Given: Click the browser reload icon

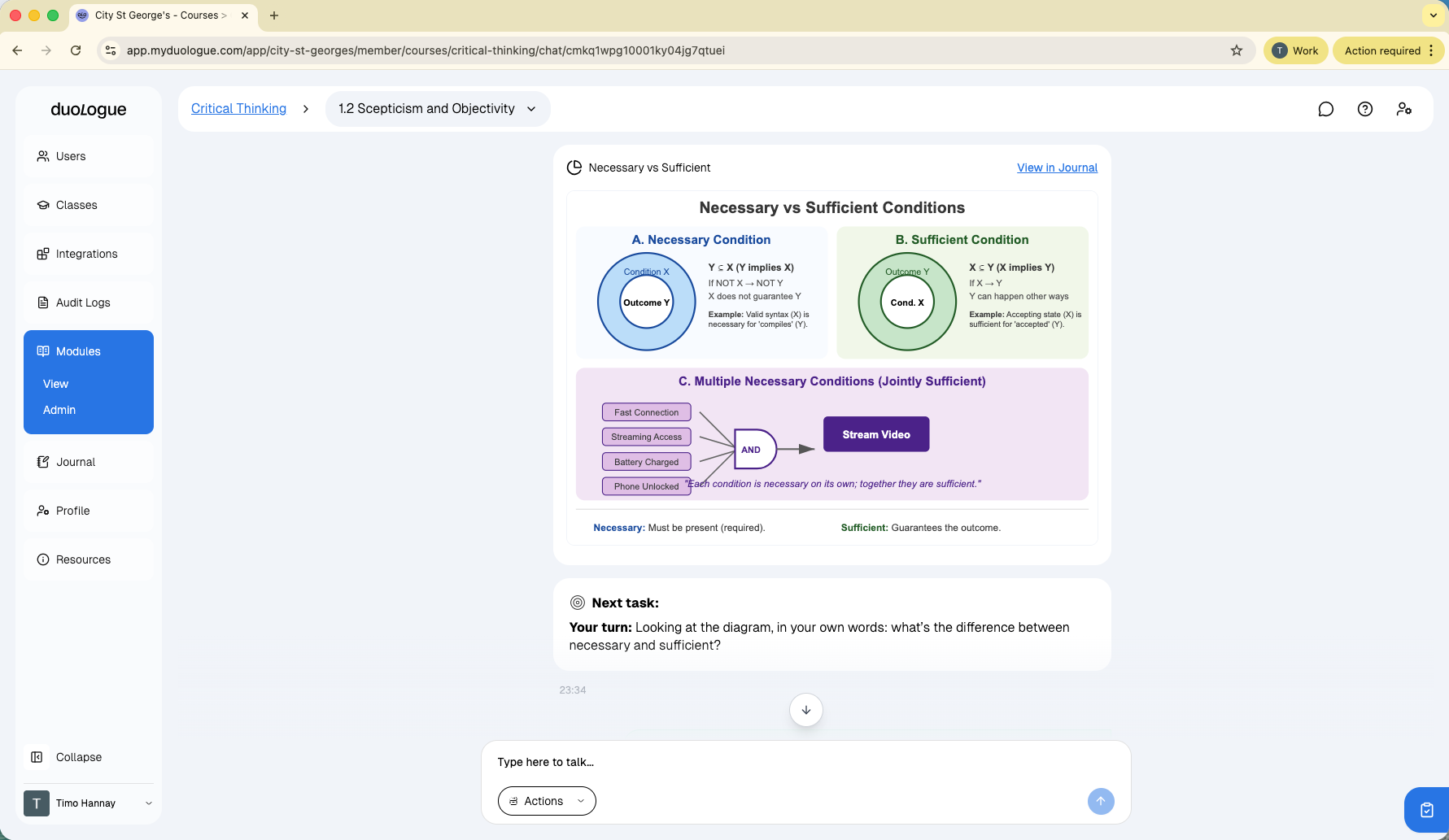Looking at the screenshot, I should point(76,50).
